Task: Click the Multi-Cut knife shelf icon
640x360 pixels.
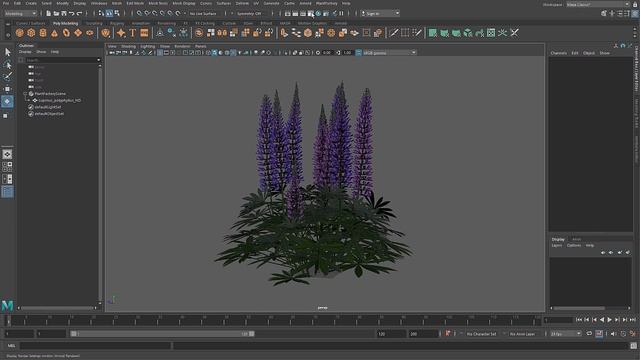Action: coord(393,33)
